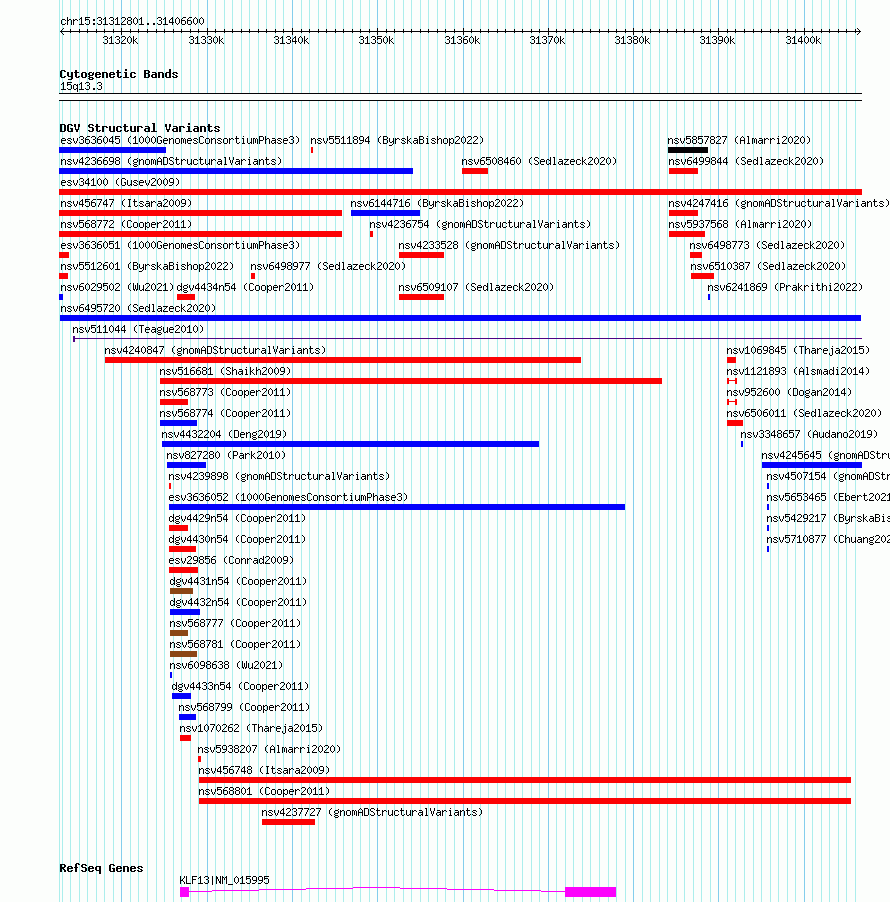
Task: Open the nsv827280 (Park2010) variant
Action: tap(226, 455)
